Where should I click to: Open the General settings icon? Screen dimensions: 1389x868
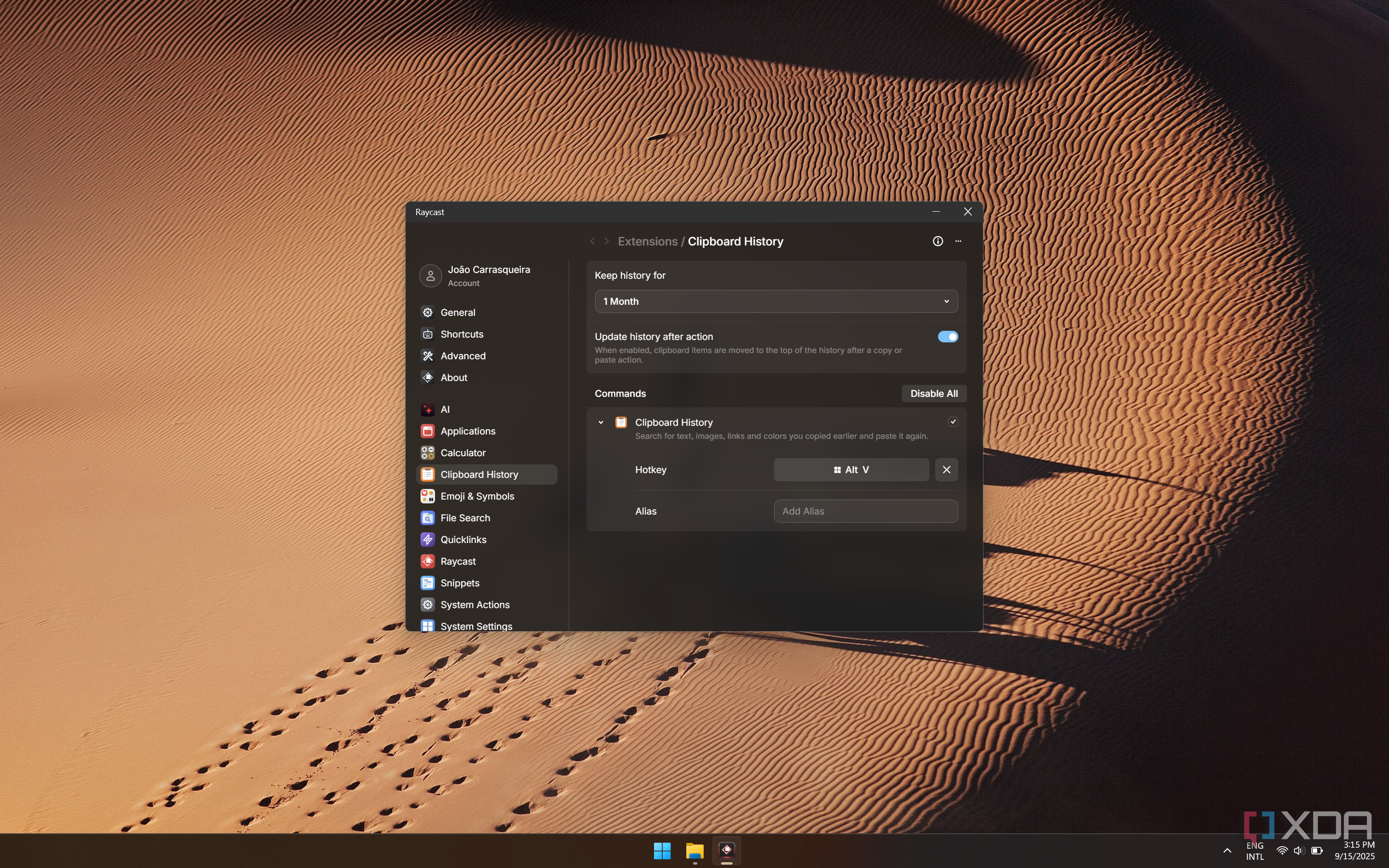click(x=428, y=312)
